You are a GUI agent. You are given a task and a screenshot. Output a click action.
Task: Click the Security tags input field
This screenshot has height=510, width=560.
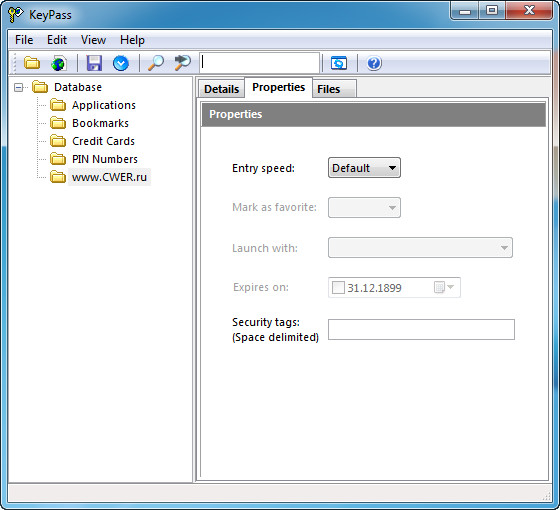tap(421, 329)
